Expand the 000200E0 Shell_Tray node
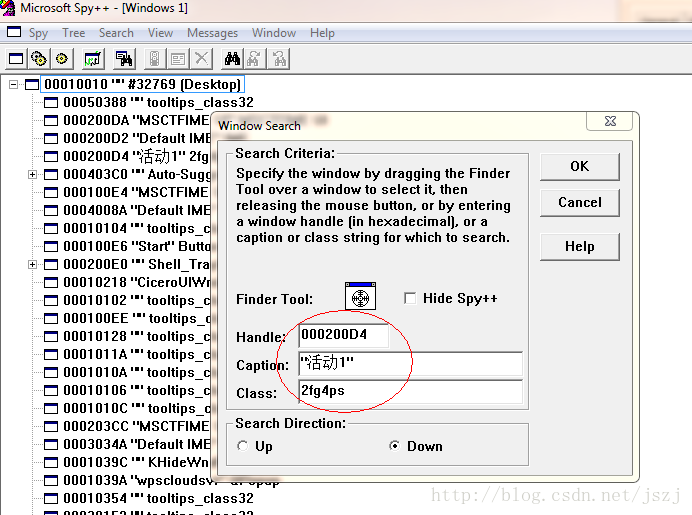692x515 pixels. pyautogui.click(x=32, y=265)
